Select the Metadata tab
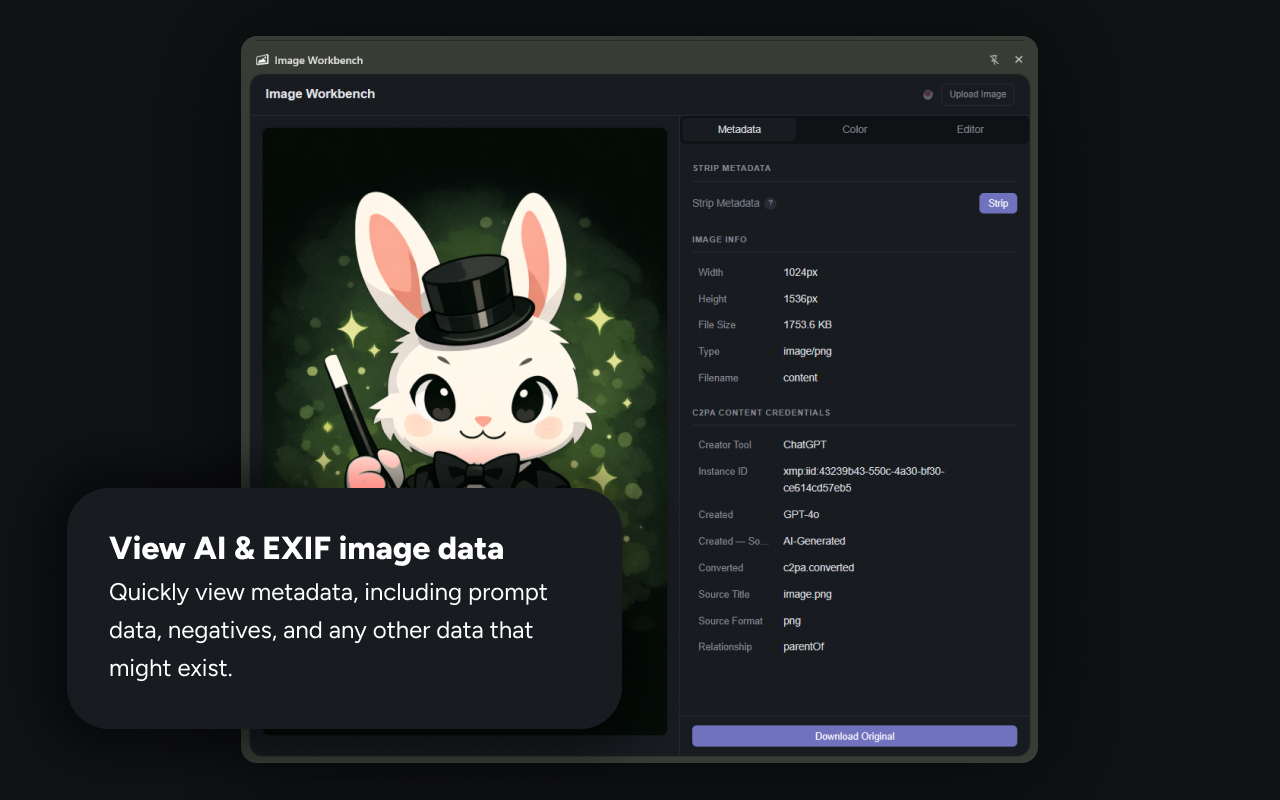 tap(739, 129)
